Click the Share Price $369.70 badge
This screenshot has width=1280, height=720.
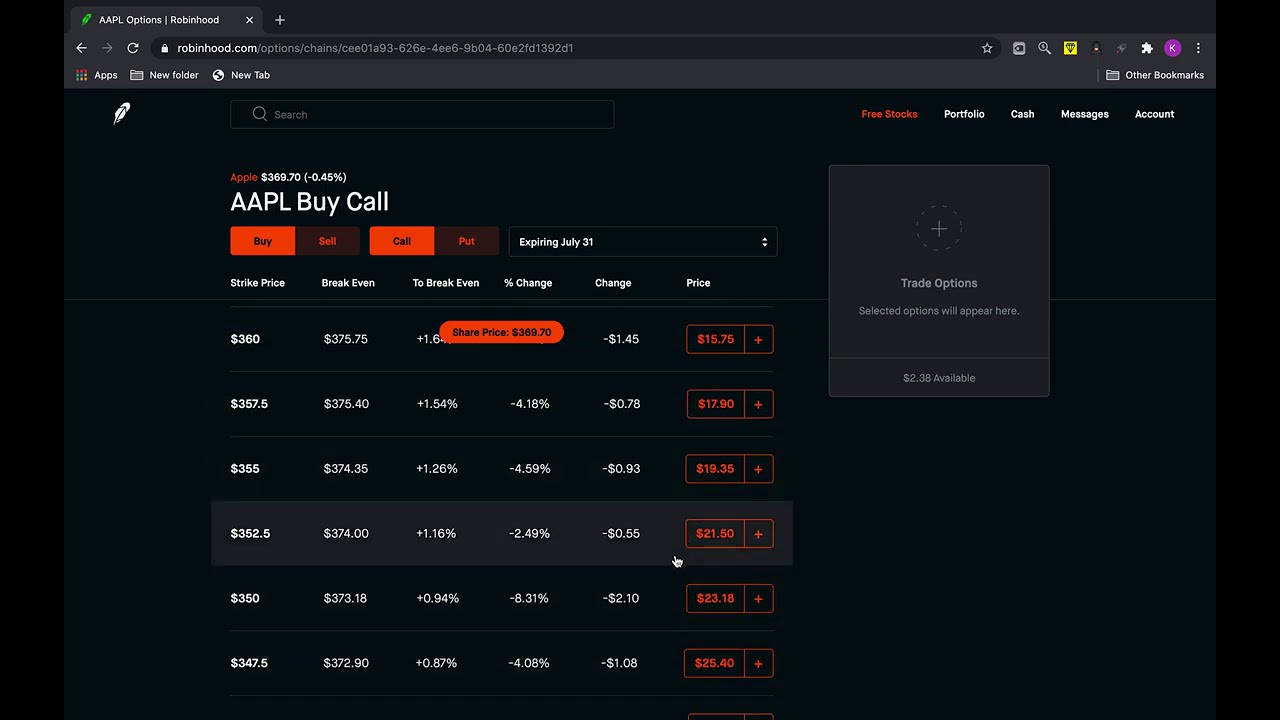coord(501,332)
